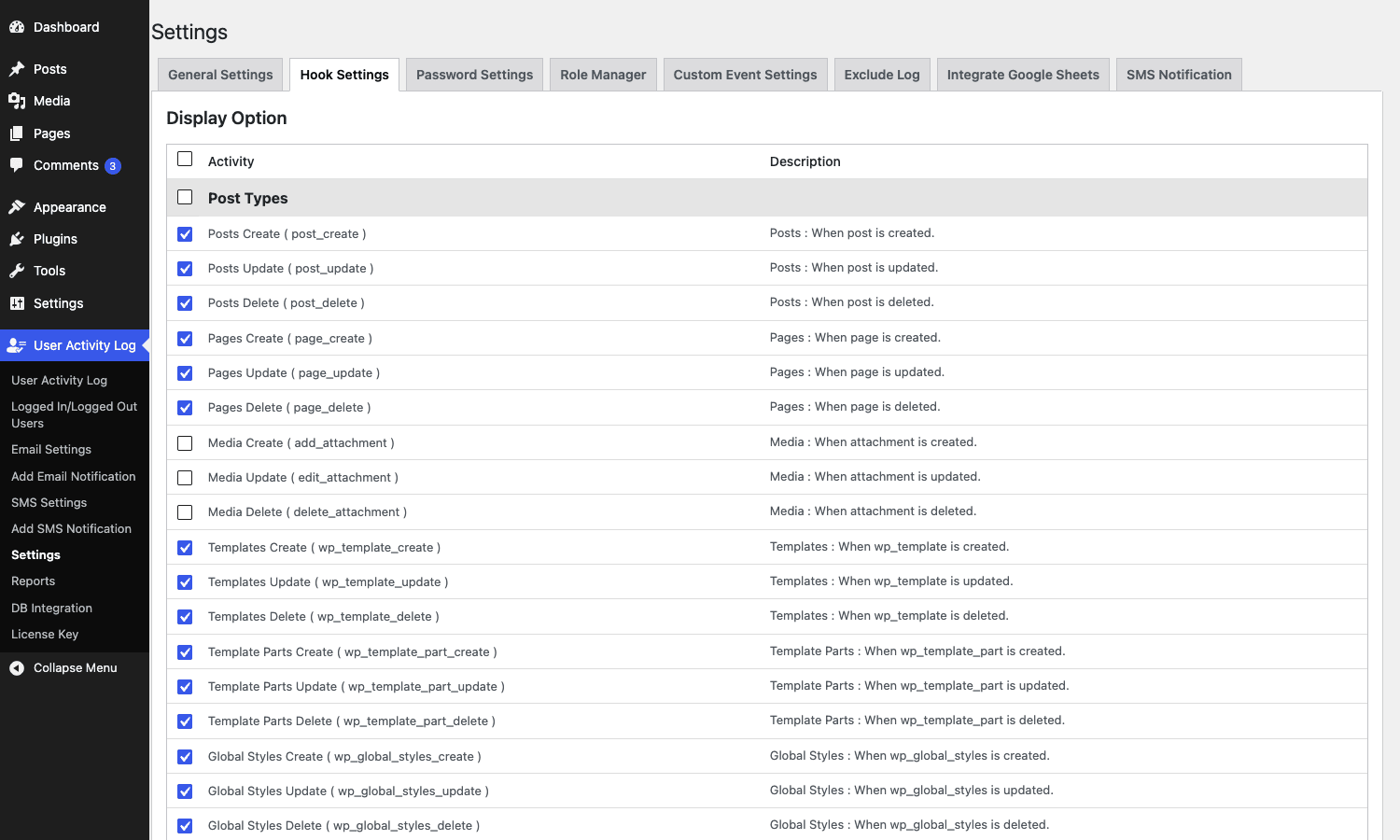
Task: Go to Add Email Notification
Action: [74, 476]
